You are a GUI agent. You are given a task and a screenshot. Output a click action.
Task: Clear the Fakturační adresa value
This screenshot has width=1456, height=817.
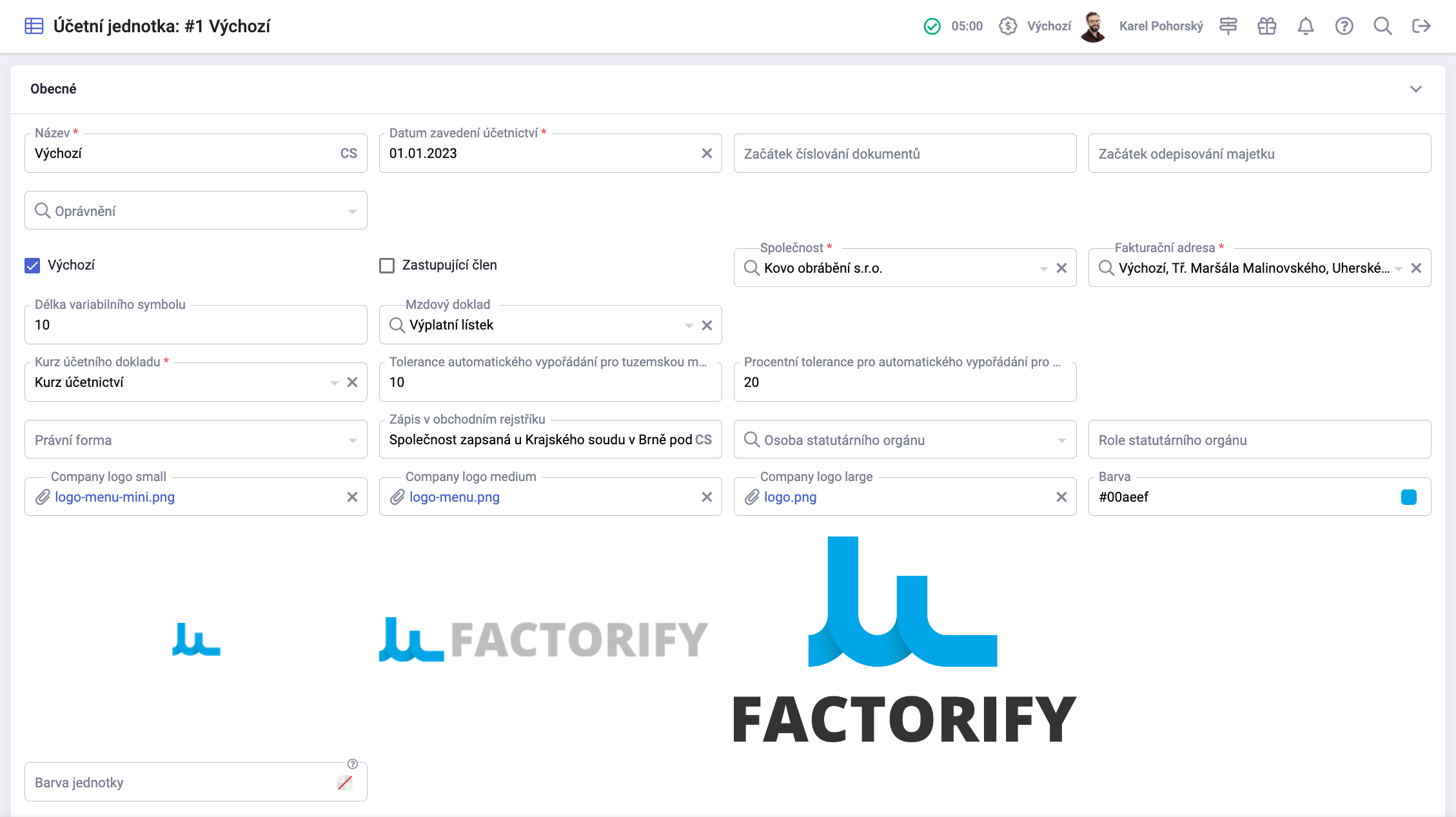(1416, 268)
